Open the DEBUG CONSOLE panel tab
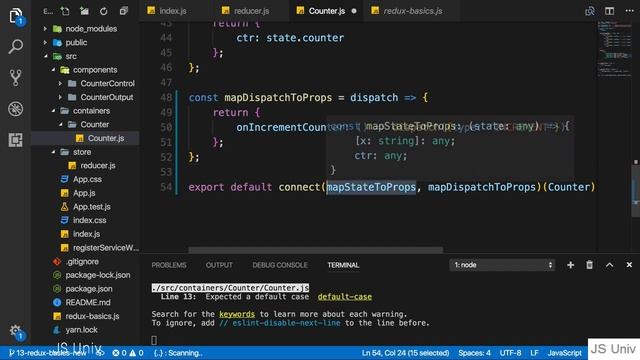Screen dimensions: 640x360 point(280,265)
